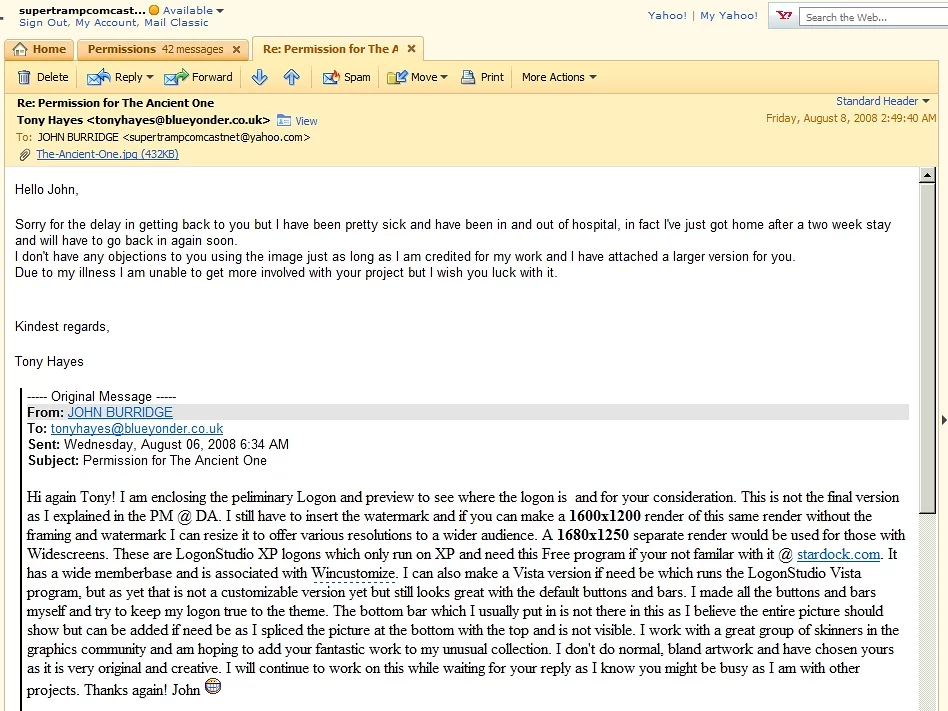This screenshot has height=711, width=948.
Task: Go to next message with down arrow
Action: pyautogui.click(x=259, y=77)
